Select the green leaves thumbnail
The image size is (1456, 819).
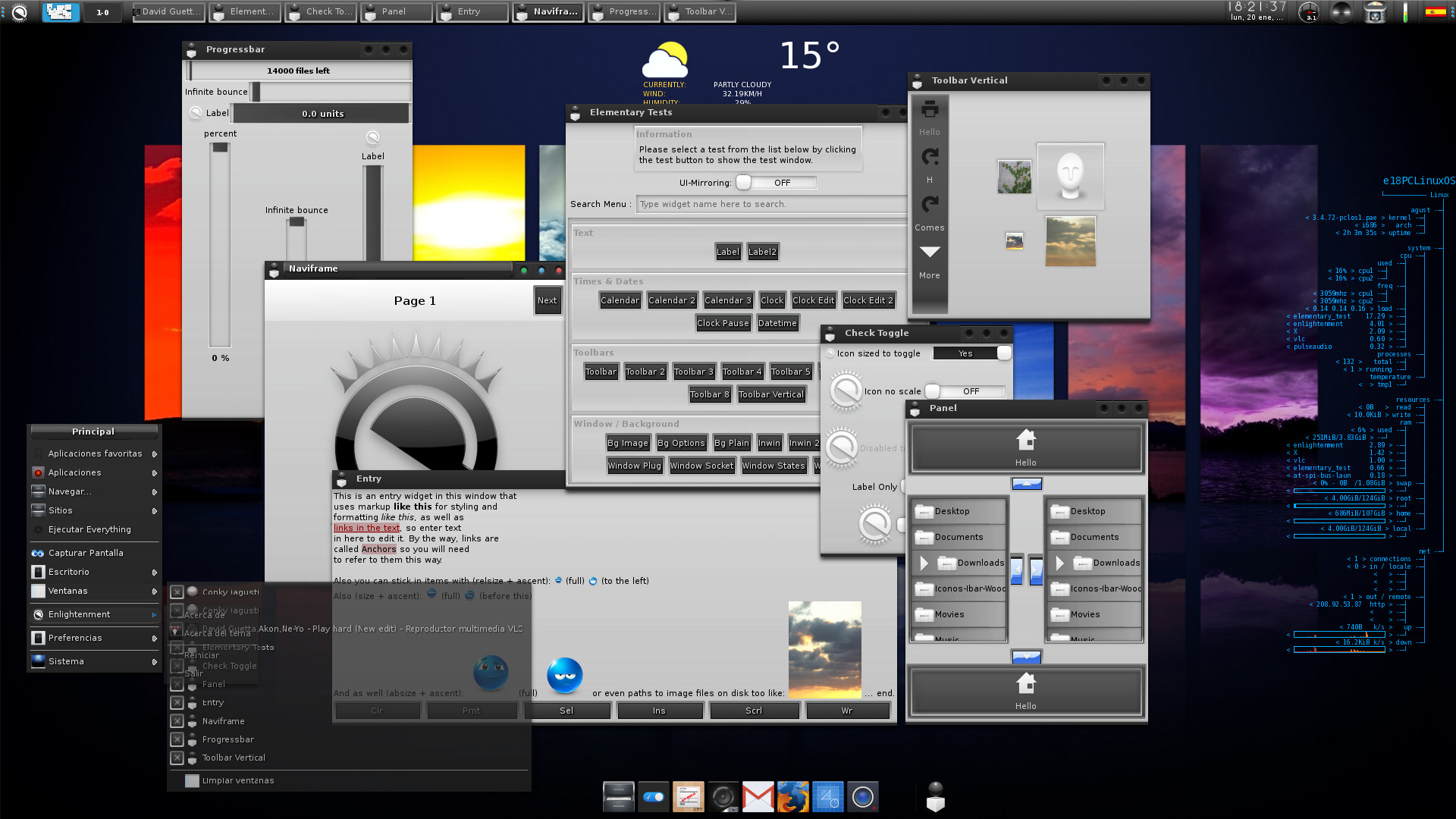1014,177
